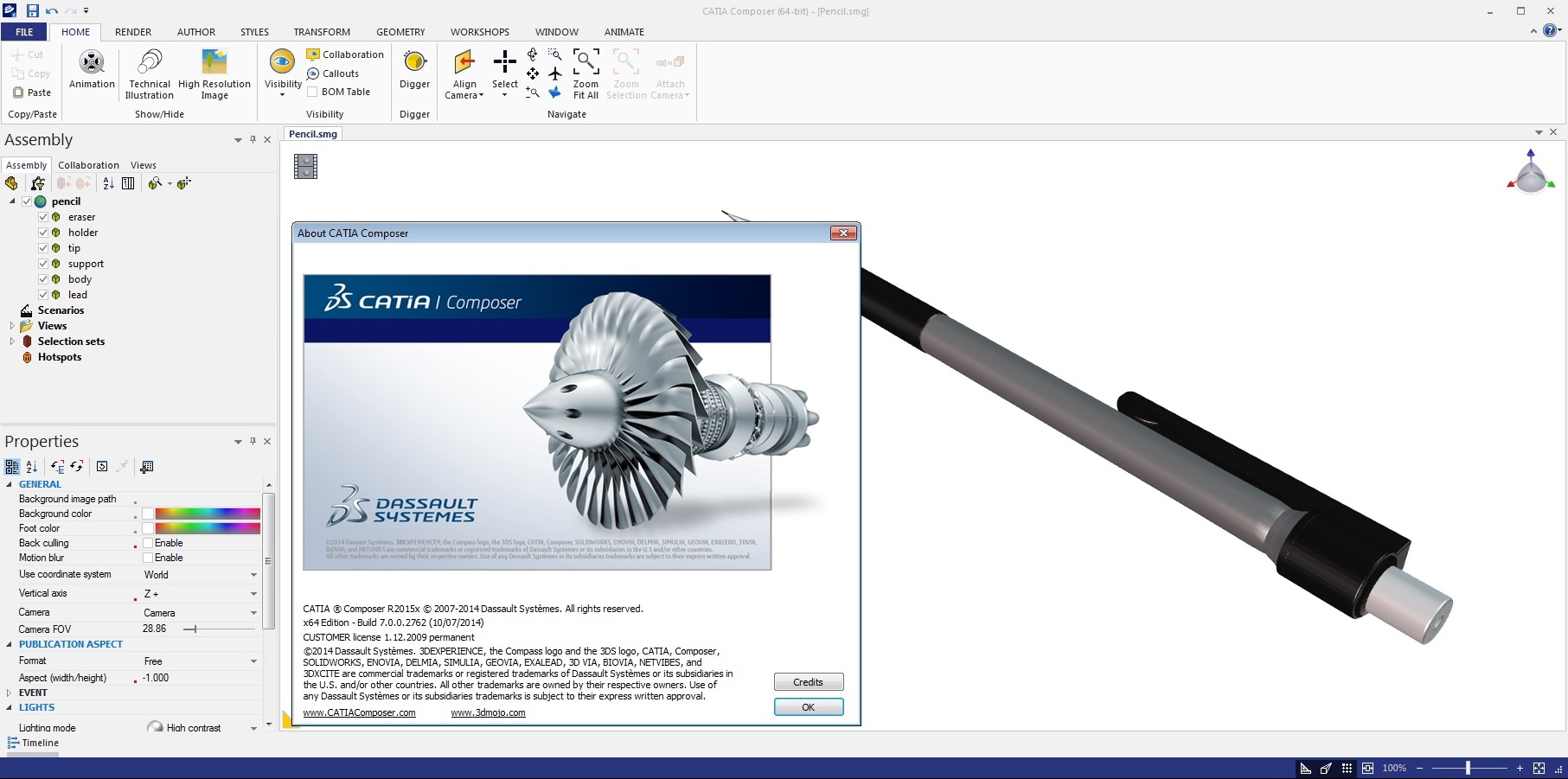This screenshot has height=779, width=1568.
Task: Click the first yellow part icon in Assembly toolbar
Action: point(11,183)
